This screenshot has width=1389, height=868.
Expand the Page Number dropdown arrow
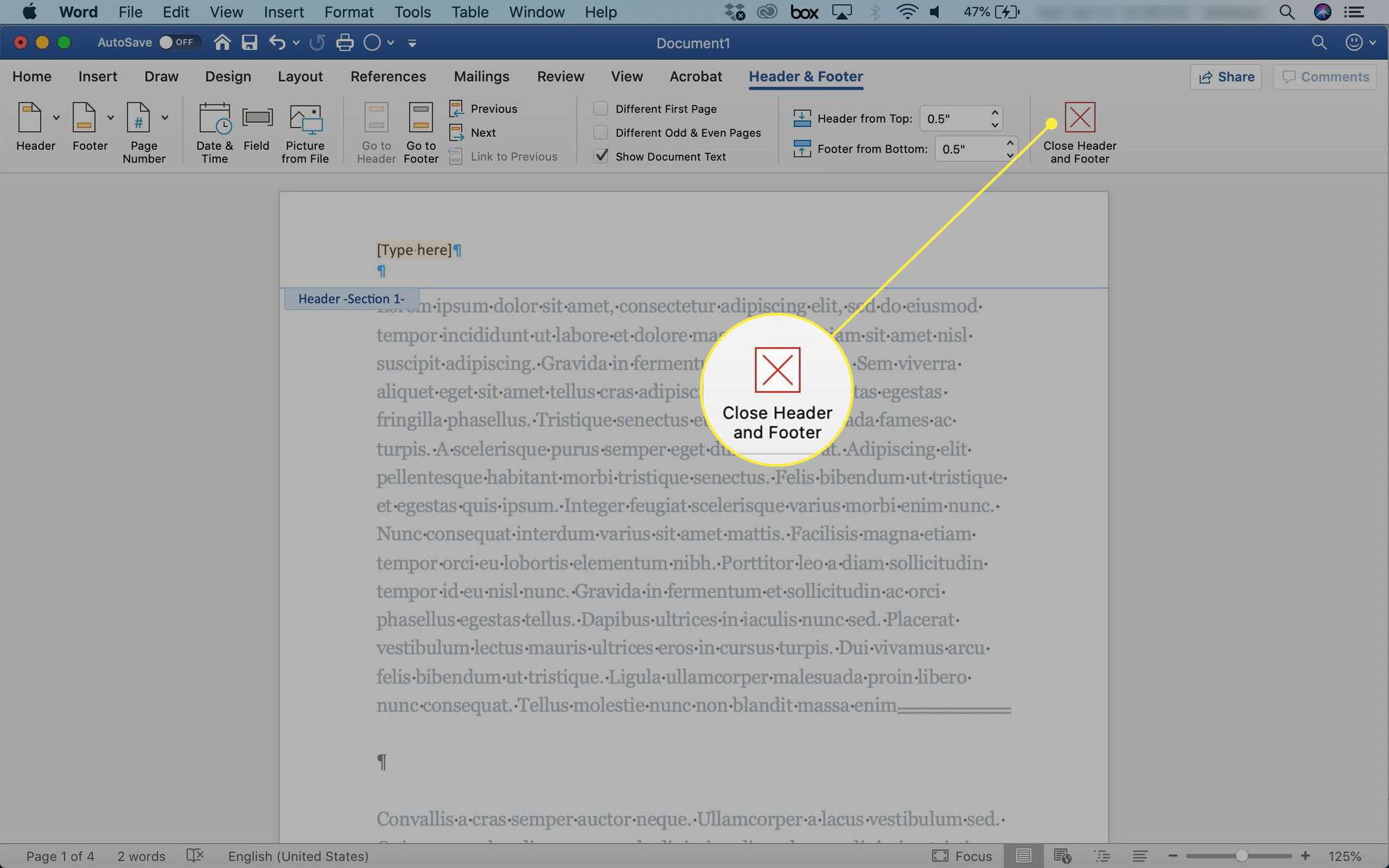tap(165, 117)
